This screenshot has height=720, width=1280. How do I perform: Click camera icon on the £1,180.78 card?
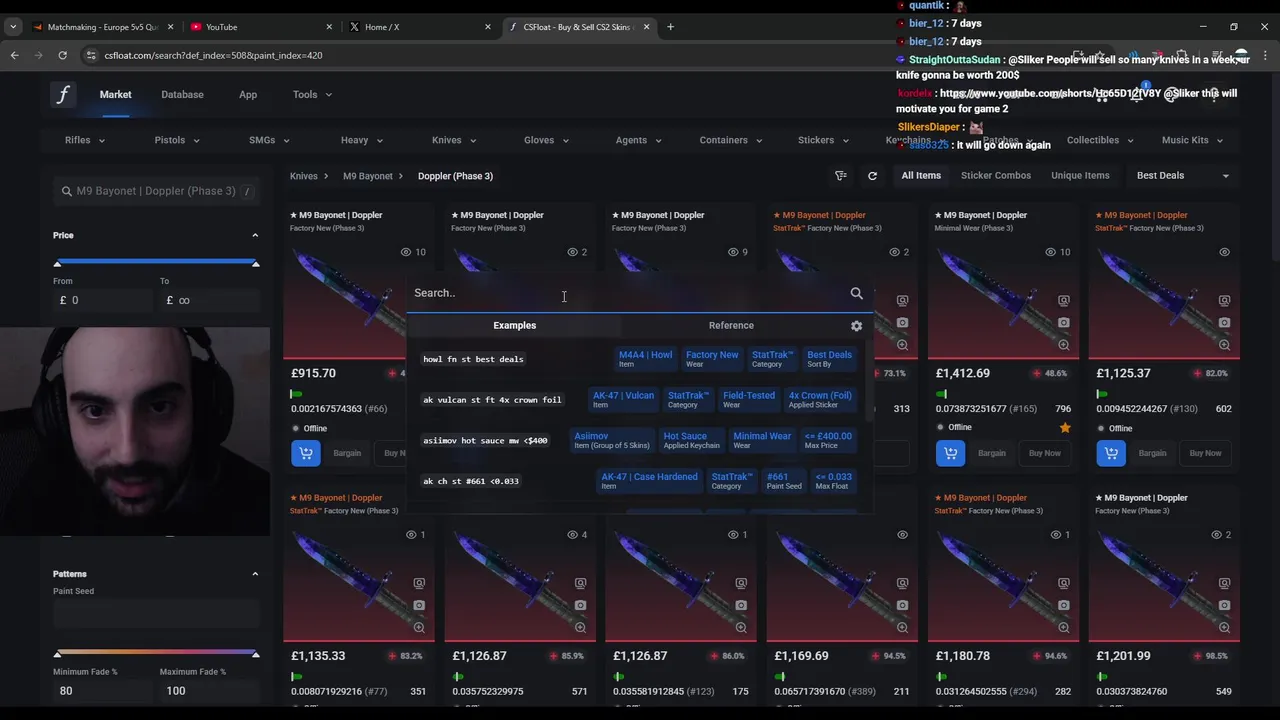(1063, 605)
